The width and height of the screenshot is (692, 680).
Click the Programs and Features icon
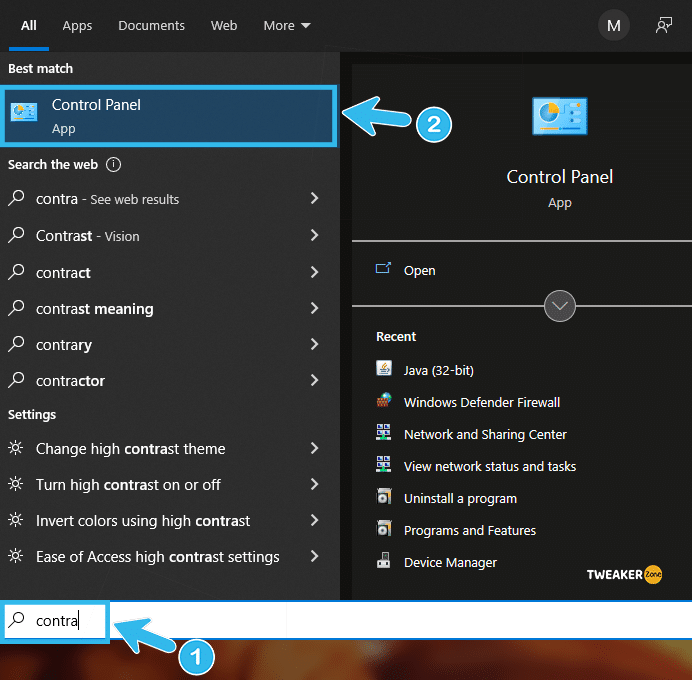pyautogui.click(x=384, y=528)
